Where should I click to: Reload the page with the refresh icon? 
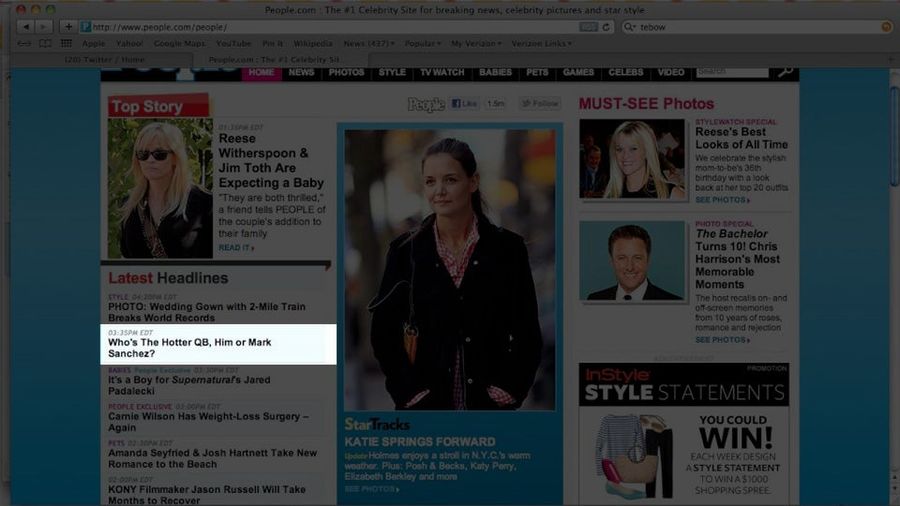pos(606,27)
